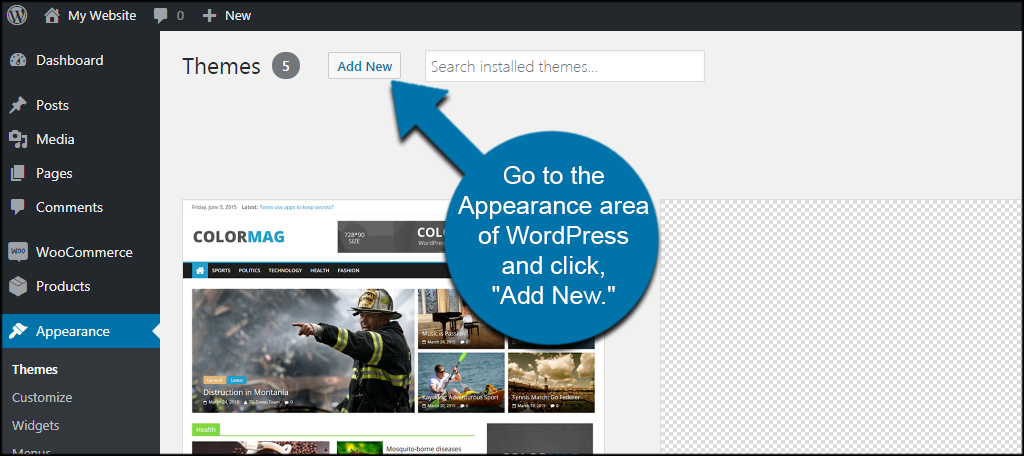Click the WooCommerce sidebar icon

point(17,252)
